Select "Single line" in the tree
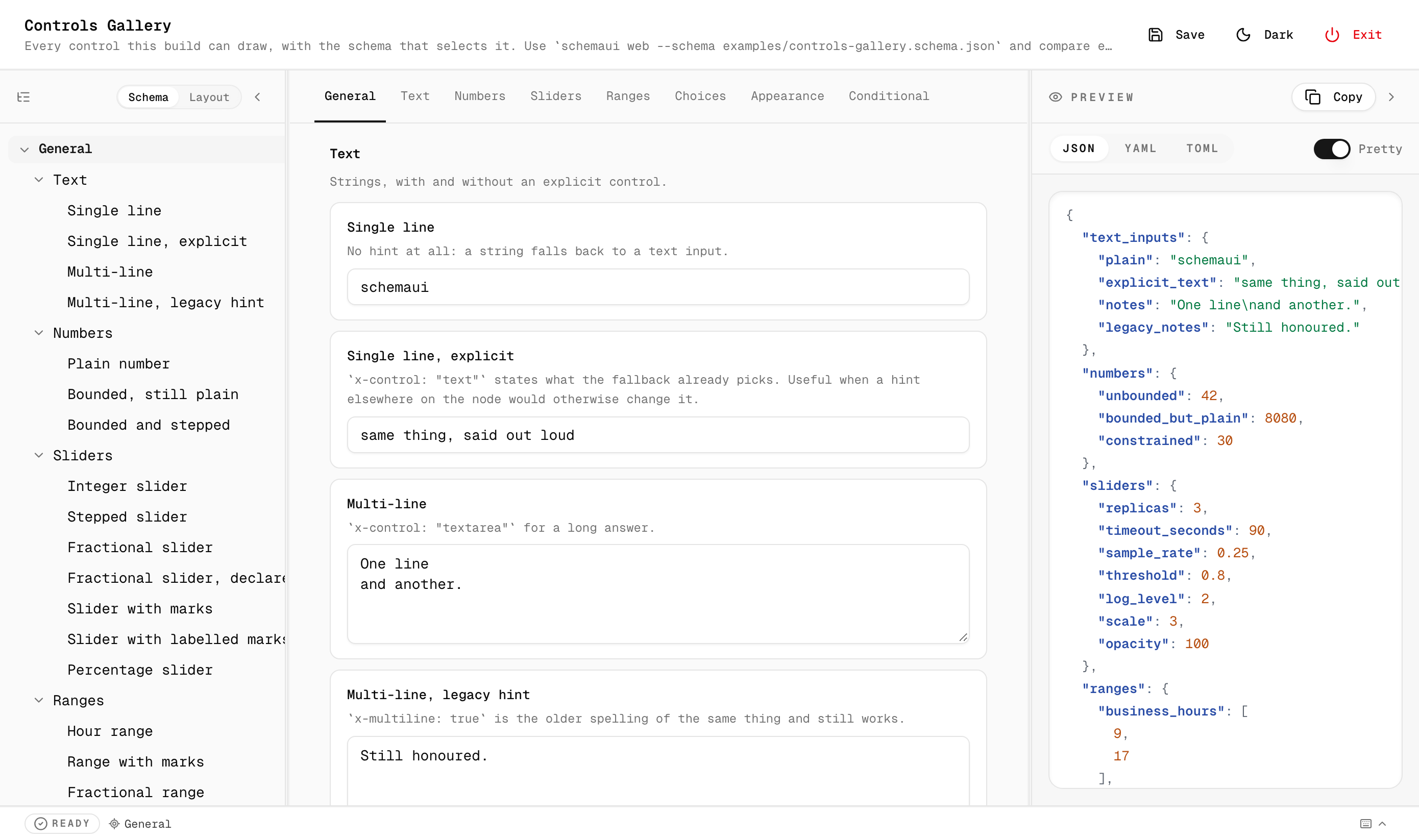1419x840 pixels. tap(114, 211)
